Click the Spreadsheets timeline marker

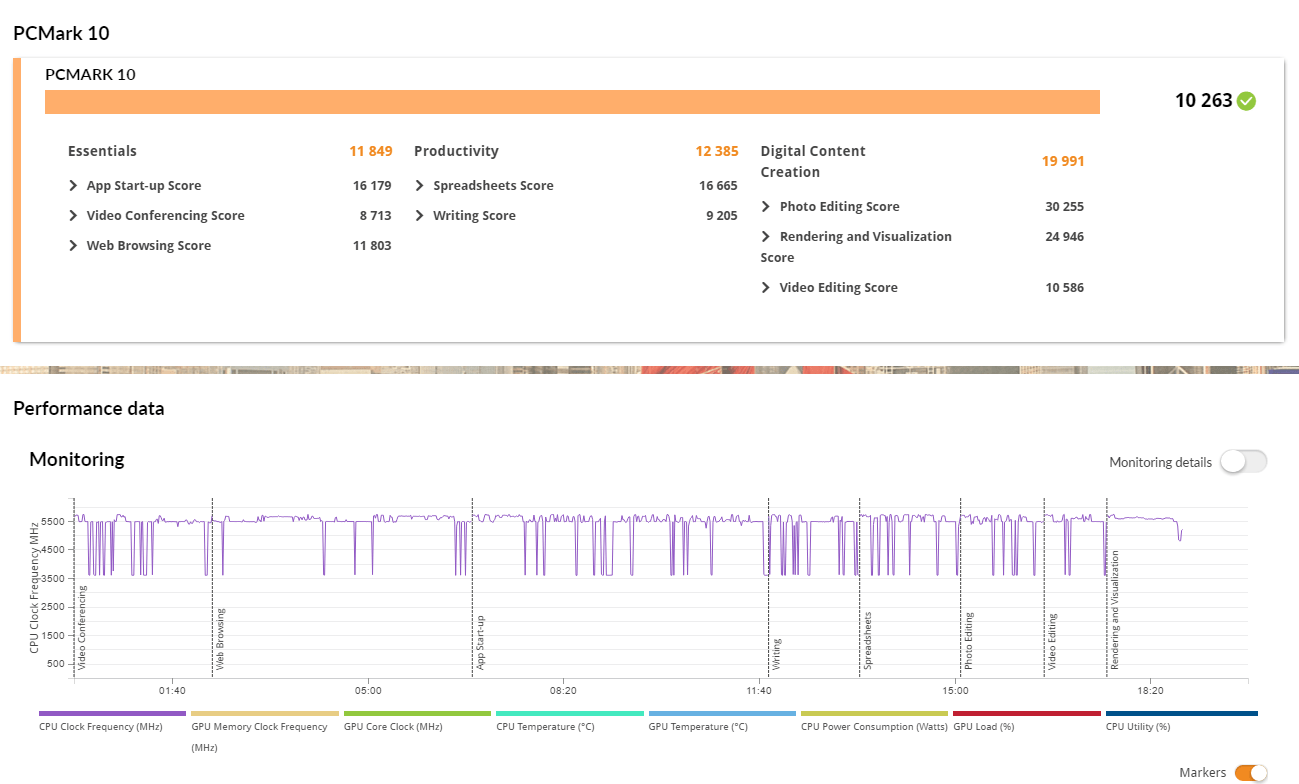tap(868, 640)
